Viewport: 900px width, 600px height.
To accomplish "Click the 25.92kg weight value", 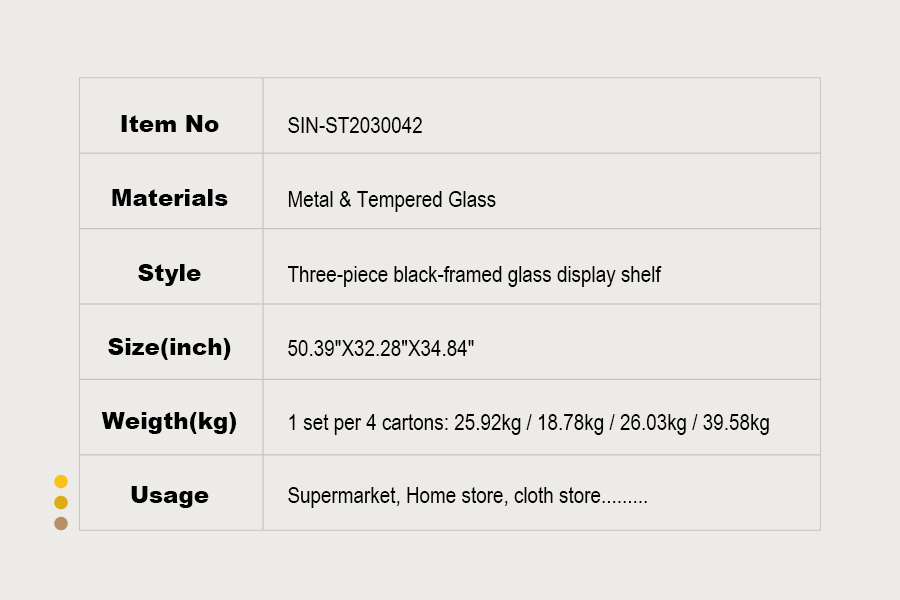I will (487, 423).
